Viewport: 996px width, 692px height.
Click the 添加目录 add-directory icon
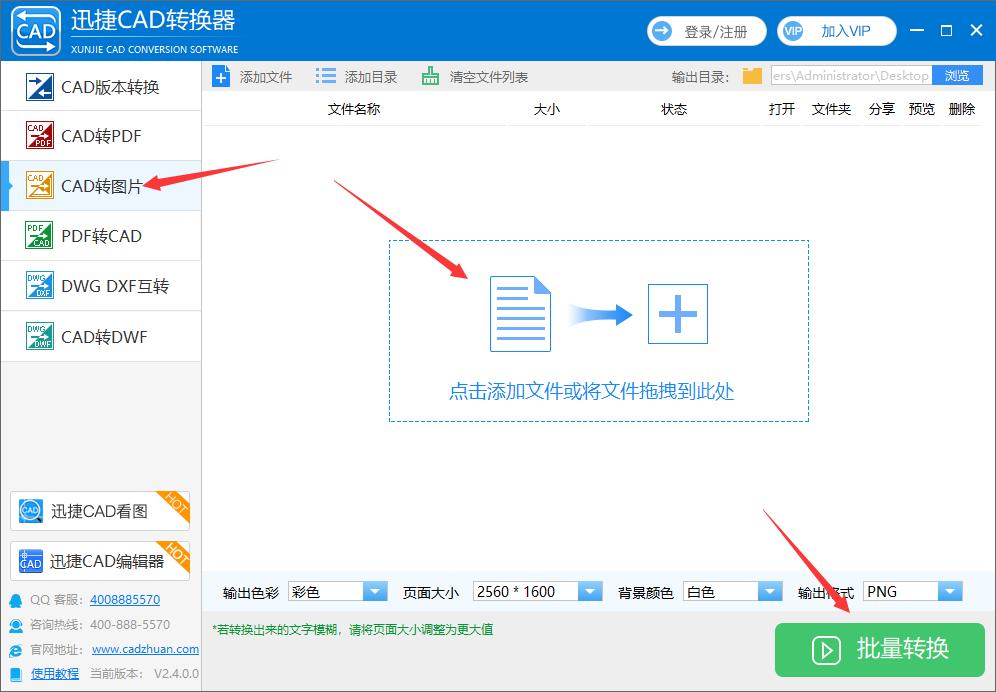(325, 75)
